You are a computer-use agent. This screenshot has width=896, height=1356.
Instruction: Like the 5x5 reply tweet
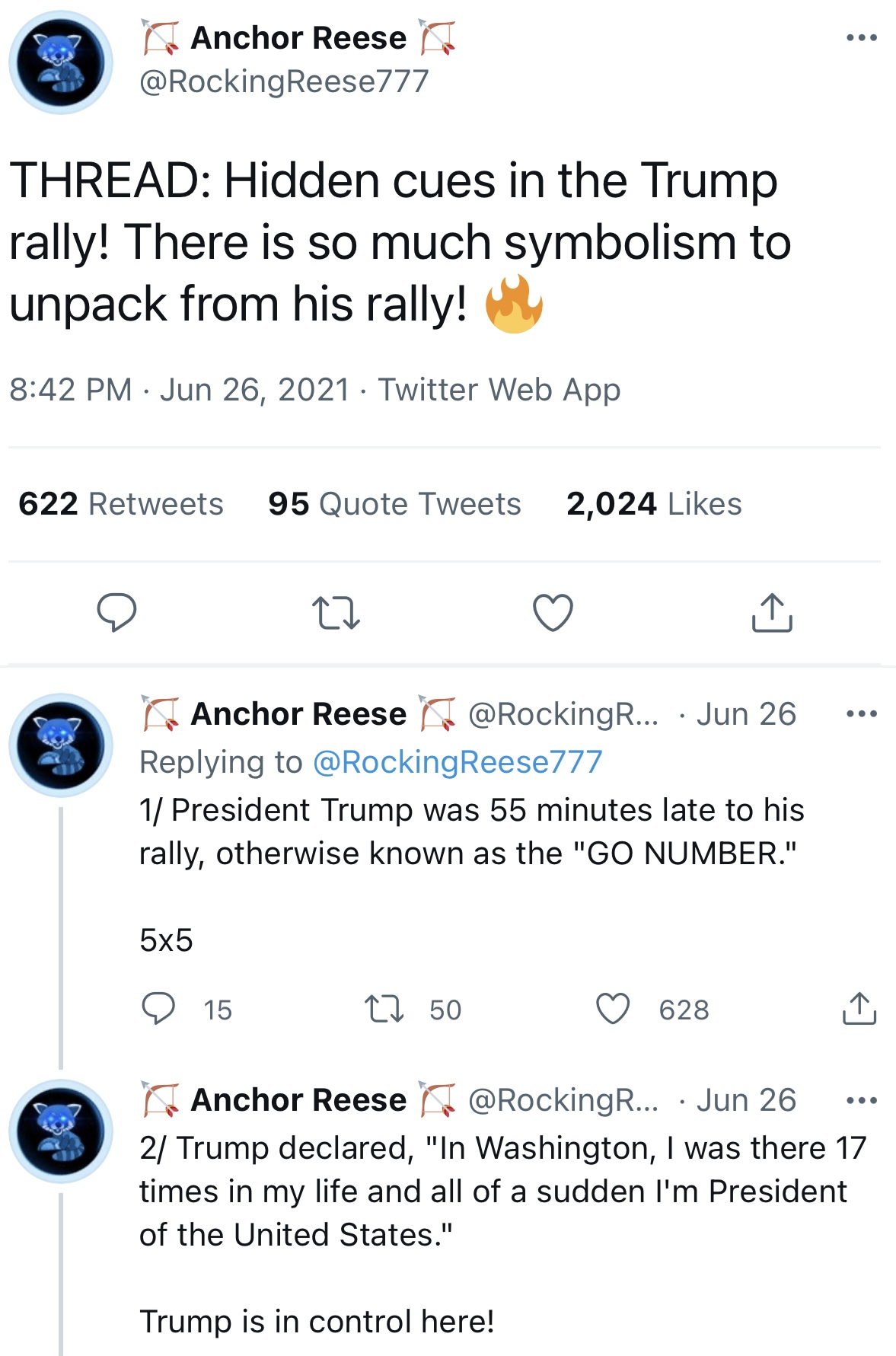[613, 1009]
